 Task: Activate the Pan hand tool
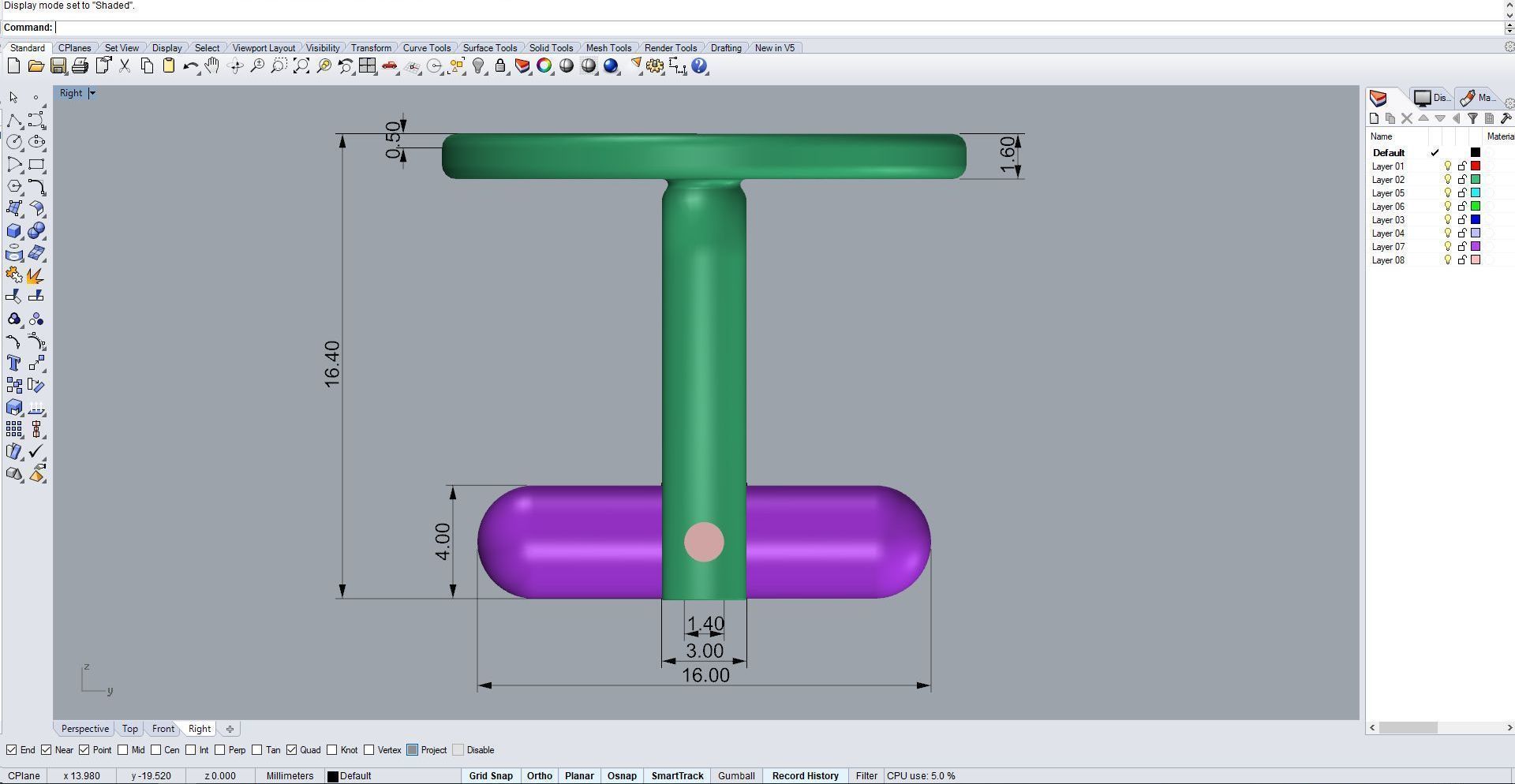[212, 66]
